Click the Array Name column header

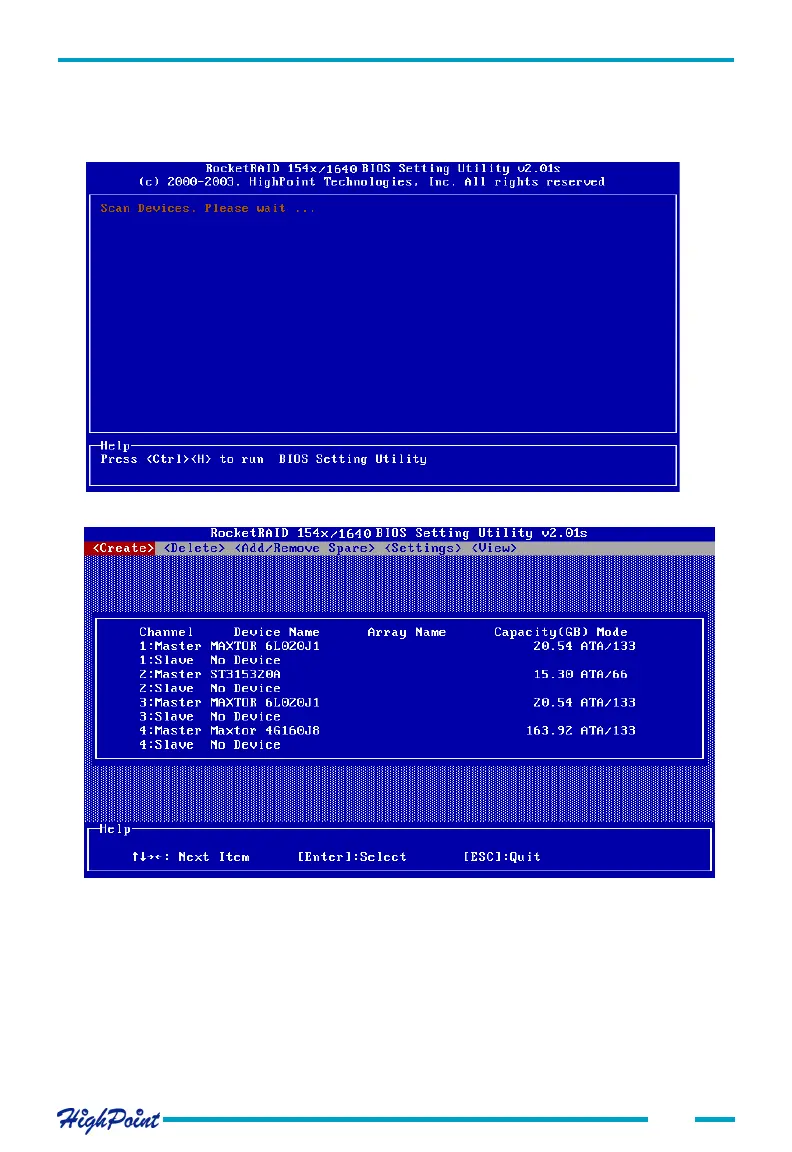pos(406,632)
